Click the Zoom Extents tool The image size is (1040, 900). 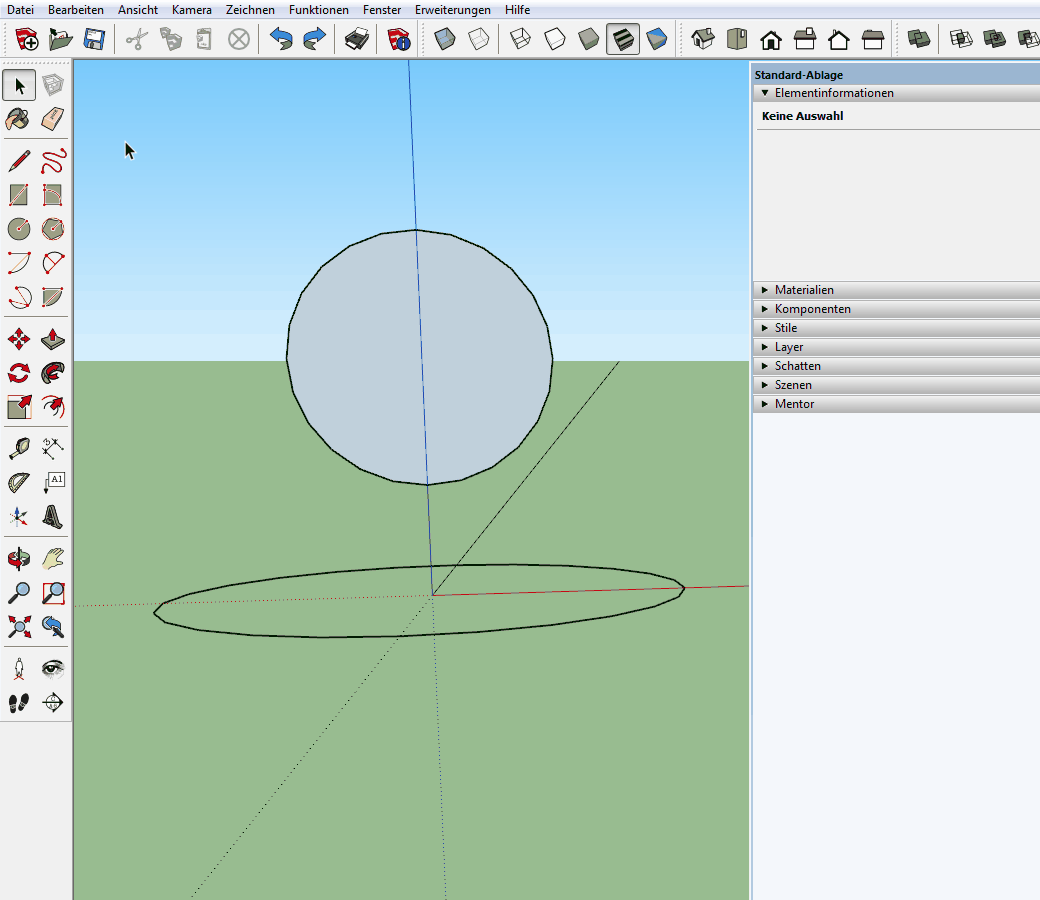point(19,627)
